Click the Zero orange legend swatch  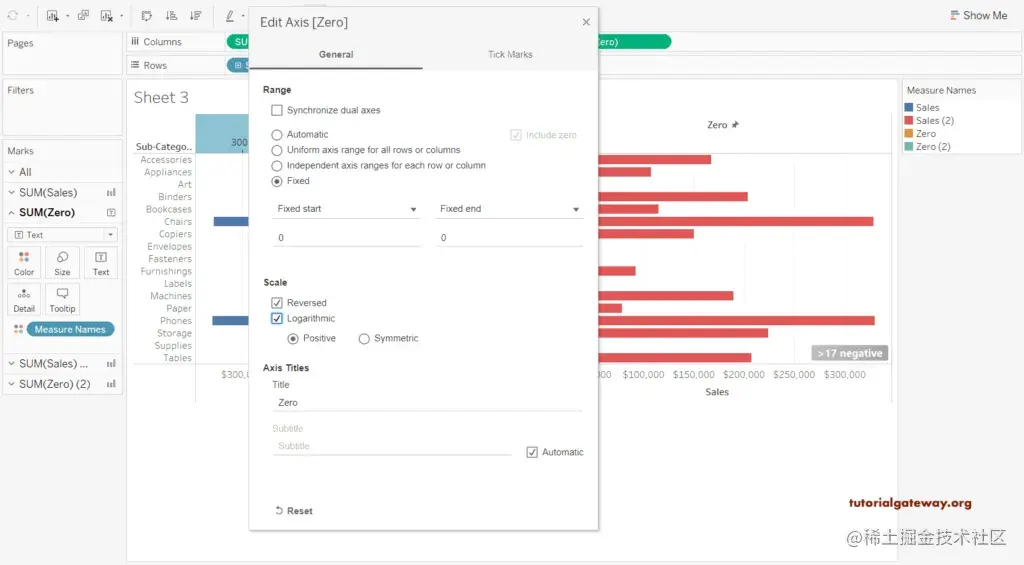tap(908, 133)
